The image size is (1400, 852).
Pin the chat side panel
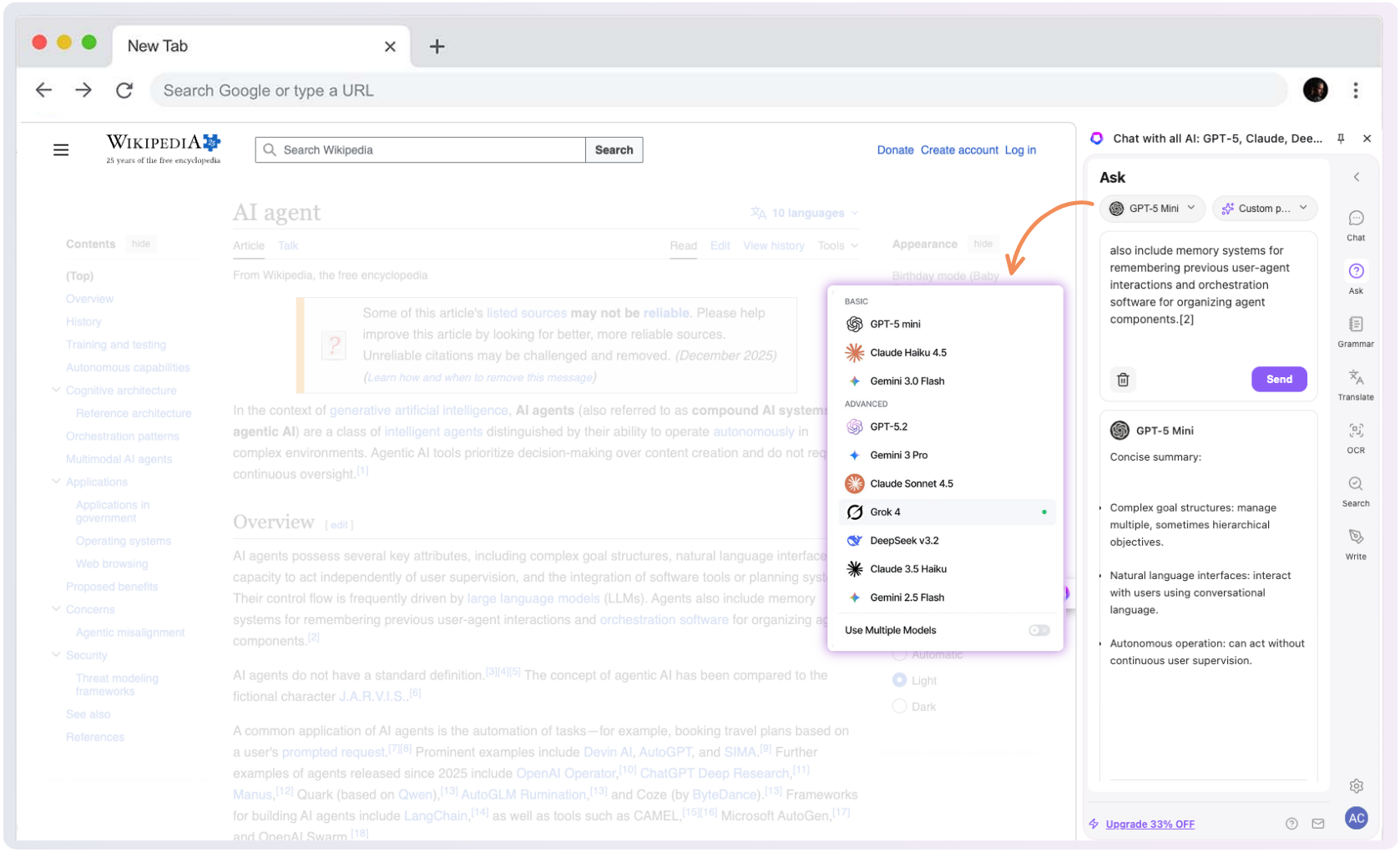click(x=1341, y=139)
